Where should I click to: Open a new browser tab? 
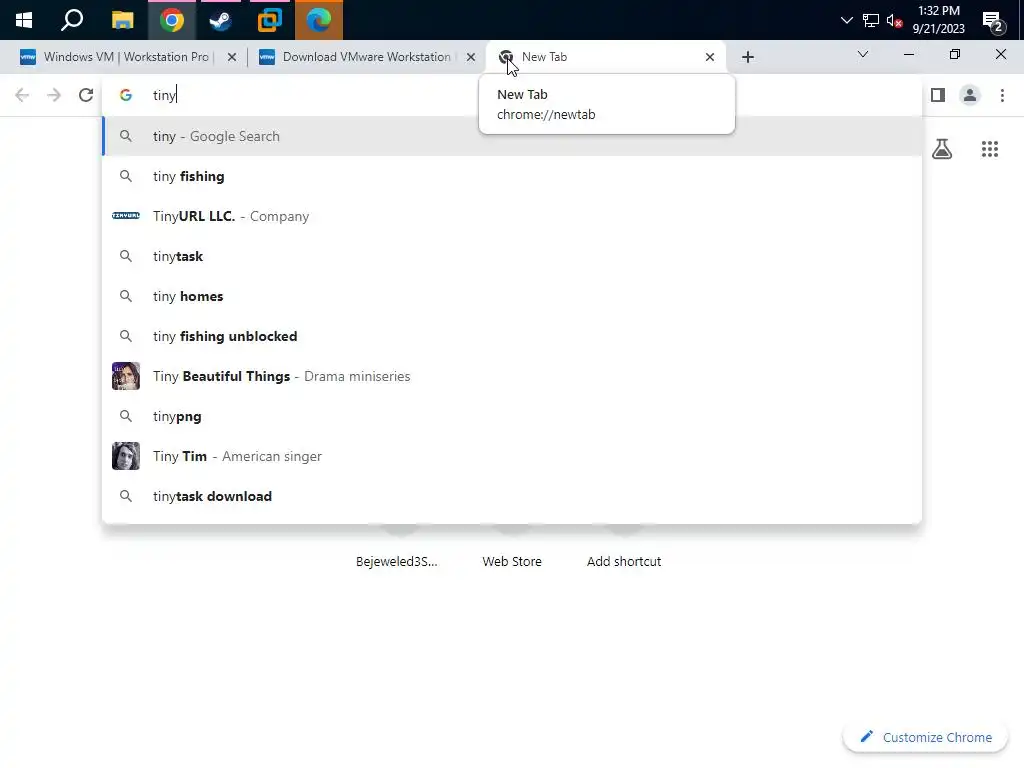(748, 57)
